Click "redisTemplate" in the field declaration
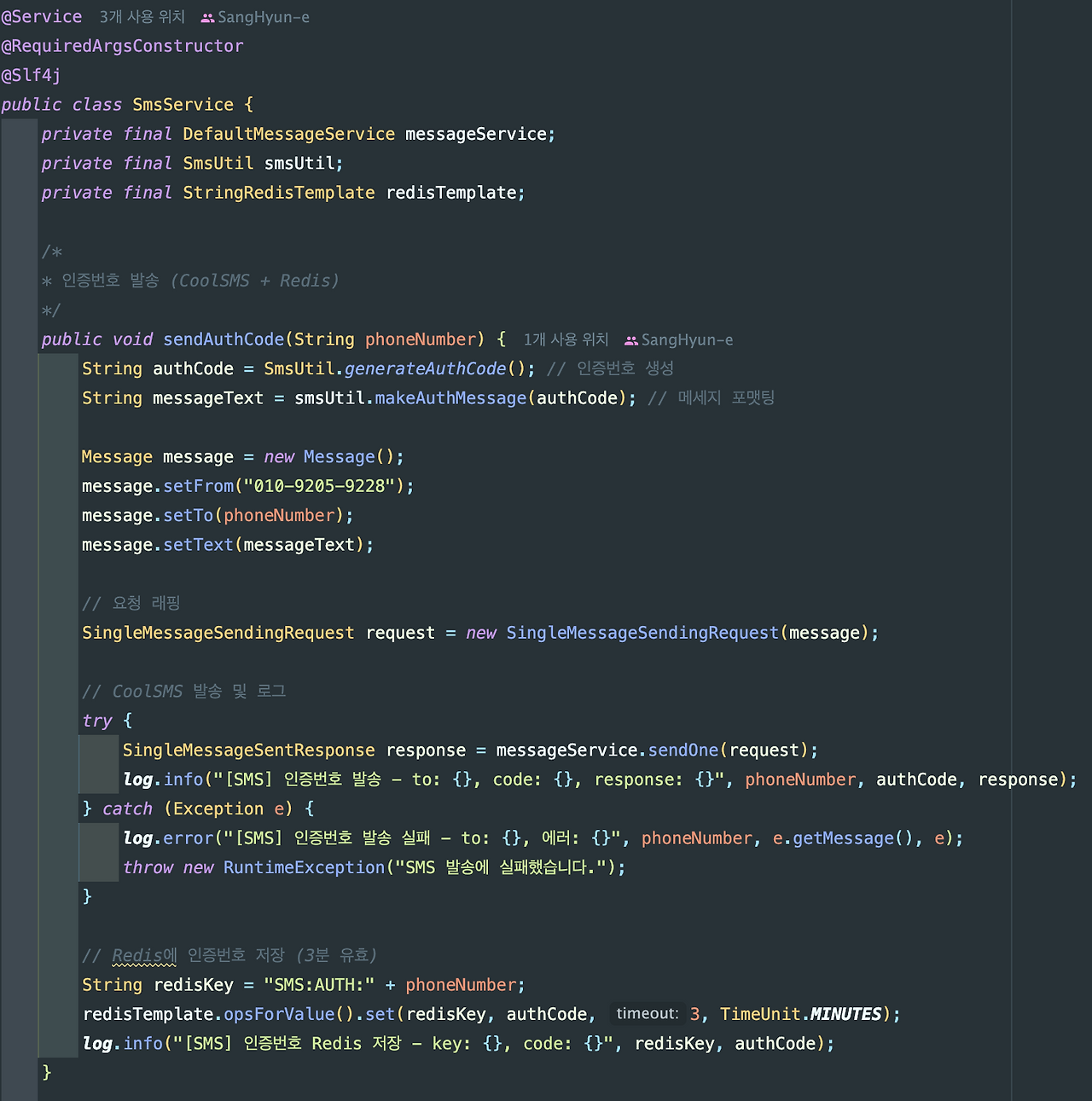The width and height of the screenshot is (1092, 1101). coord(451,193)
